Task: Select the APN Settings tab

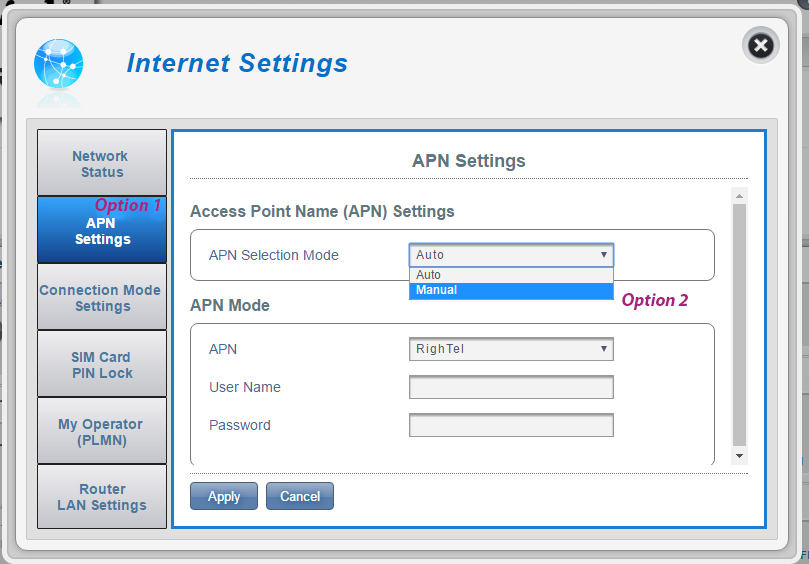Action: tap(101, 230)
